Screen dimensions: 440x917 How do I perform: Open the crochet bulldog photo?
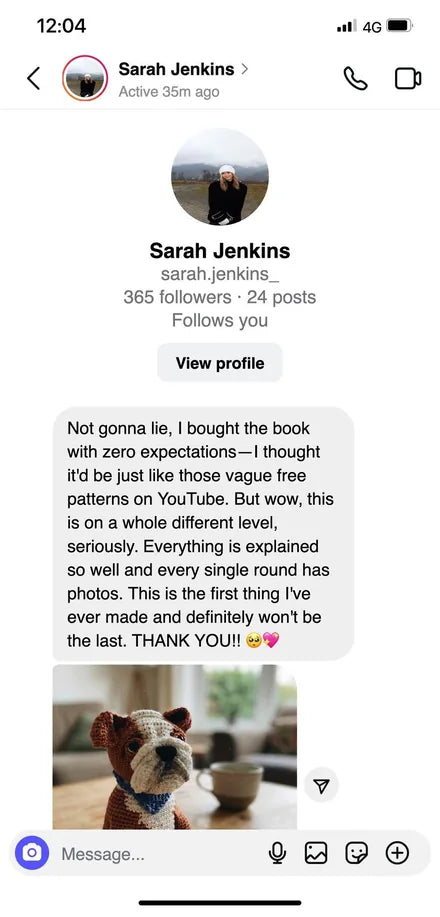click(x=174, y=746)
